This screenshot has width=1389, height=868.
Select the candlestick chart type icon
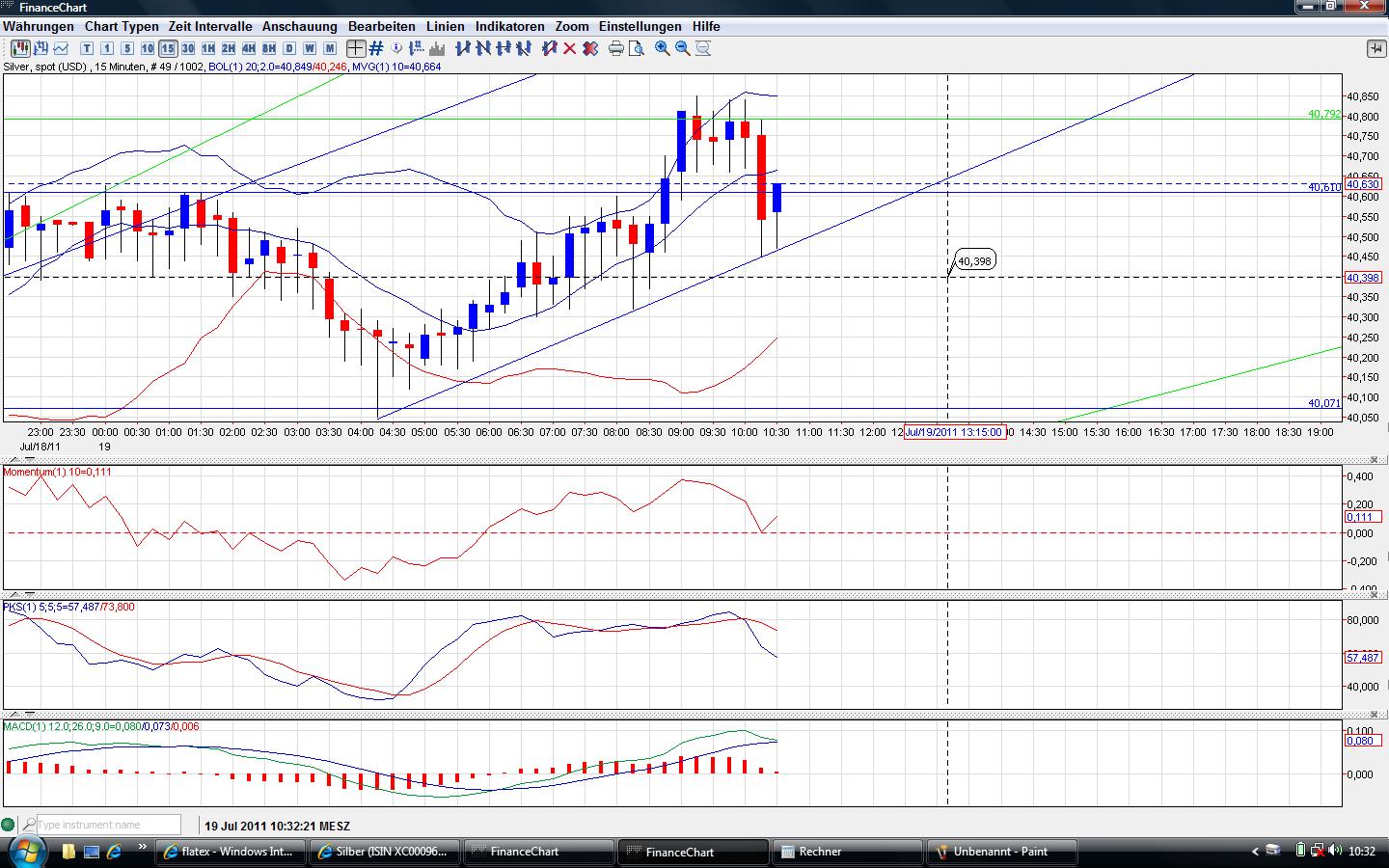click(x=19, y=48)
